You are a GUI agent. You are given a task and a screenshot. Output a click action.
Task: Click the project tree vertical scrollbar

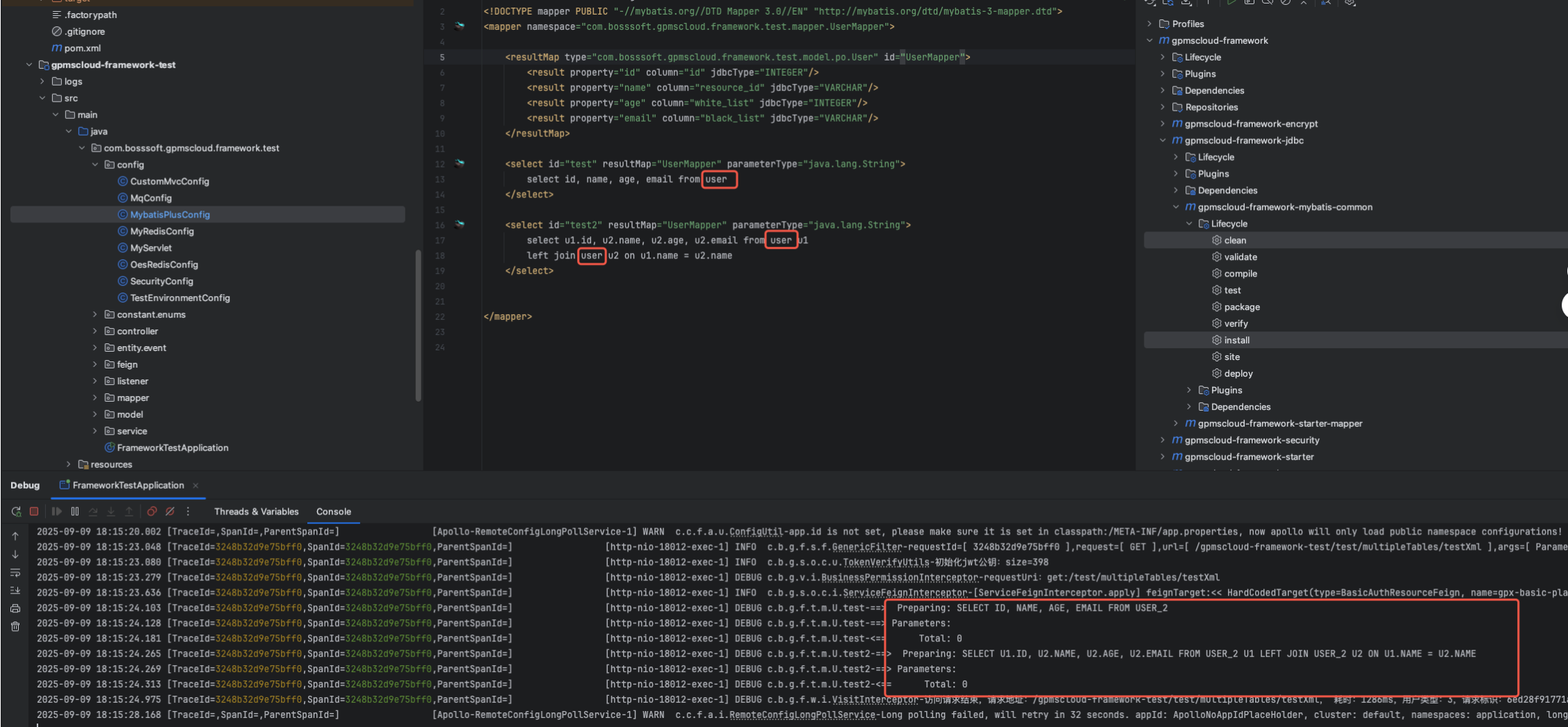418,325
